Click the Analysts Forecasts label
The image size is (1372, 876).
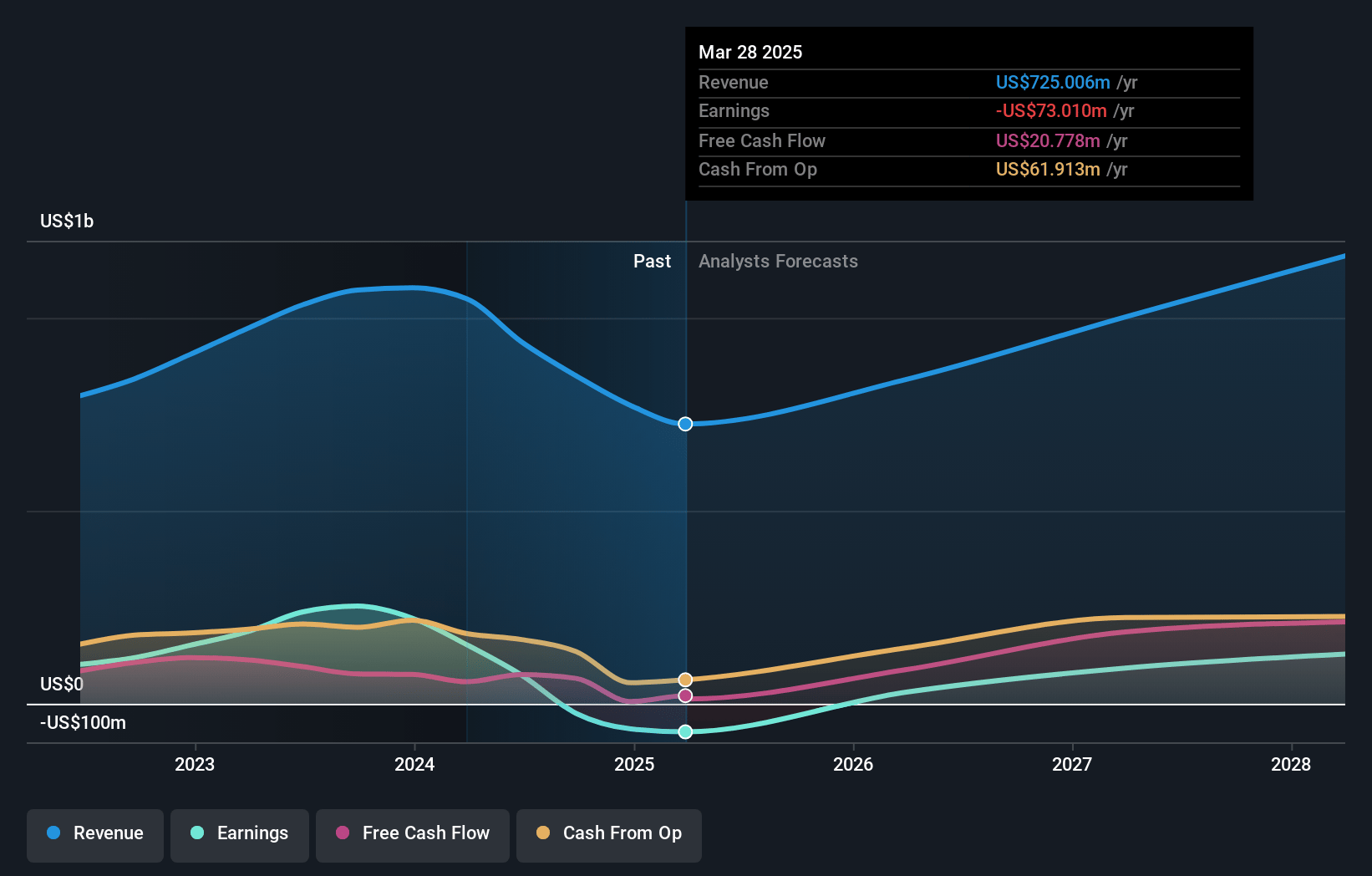click(x=778, y=261)
